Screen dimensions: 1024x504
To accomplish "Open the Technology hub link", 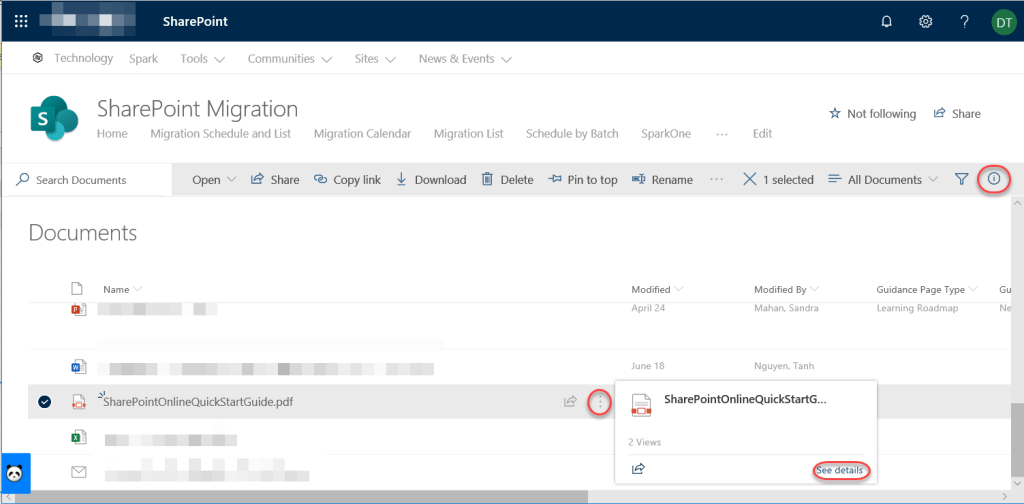I will (x=83, y=58).
